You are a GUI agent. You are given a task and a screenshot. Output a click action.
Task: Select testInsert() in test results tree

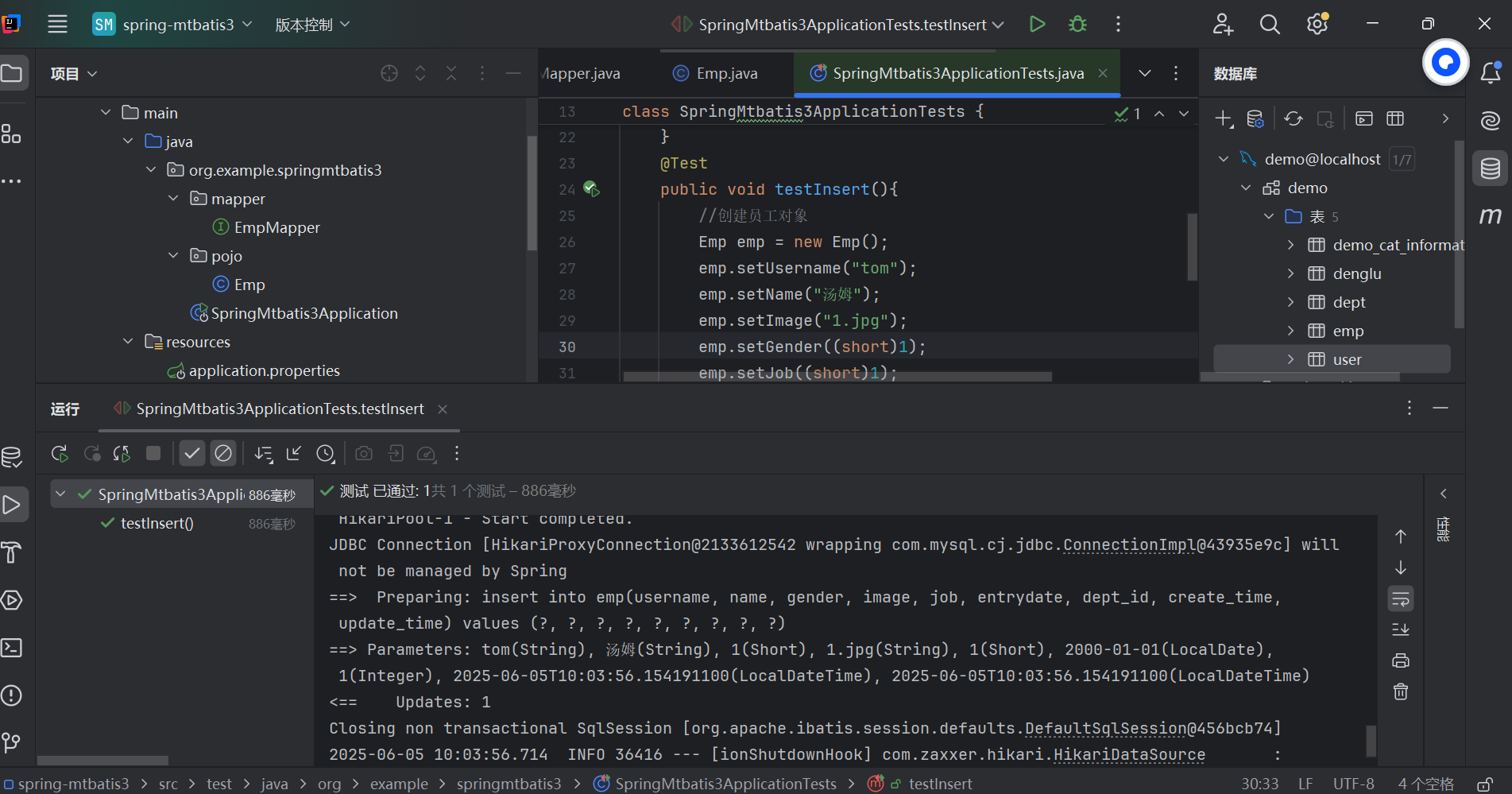tap(157, 523)
